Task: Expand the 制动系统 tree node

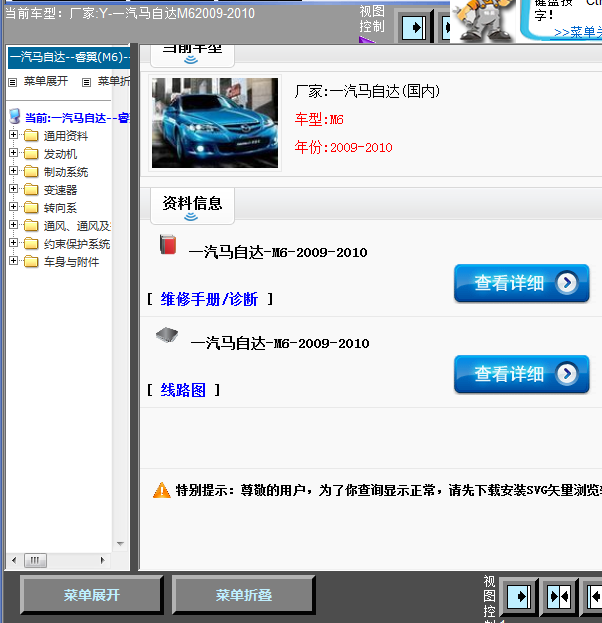Action: (14, 170)
